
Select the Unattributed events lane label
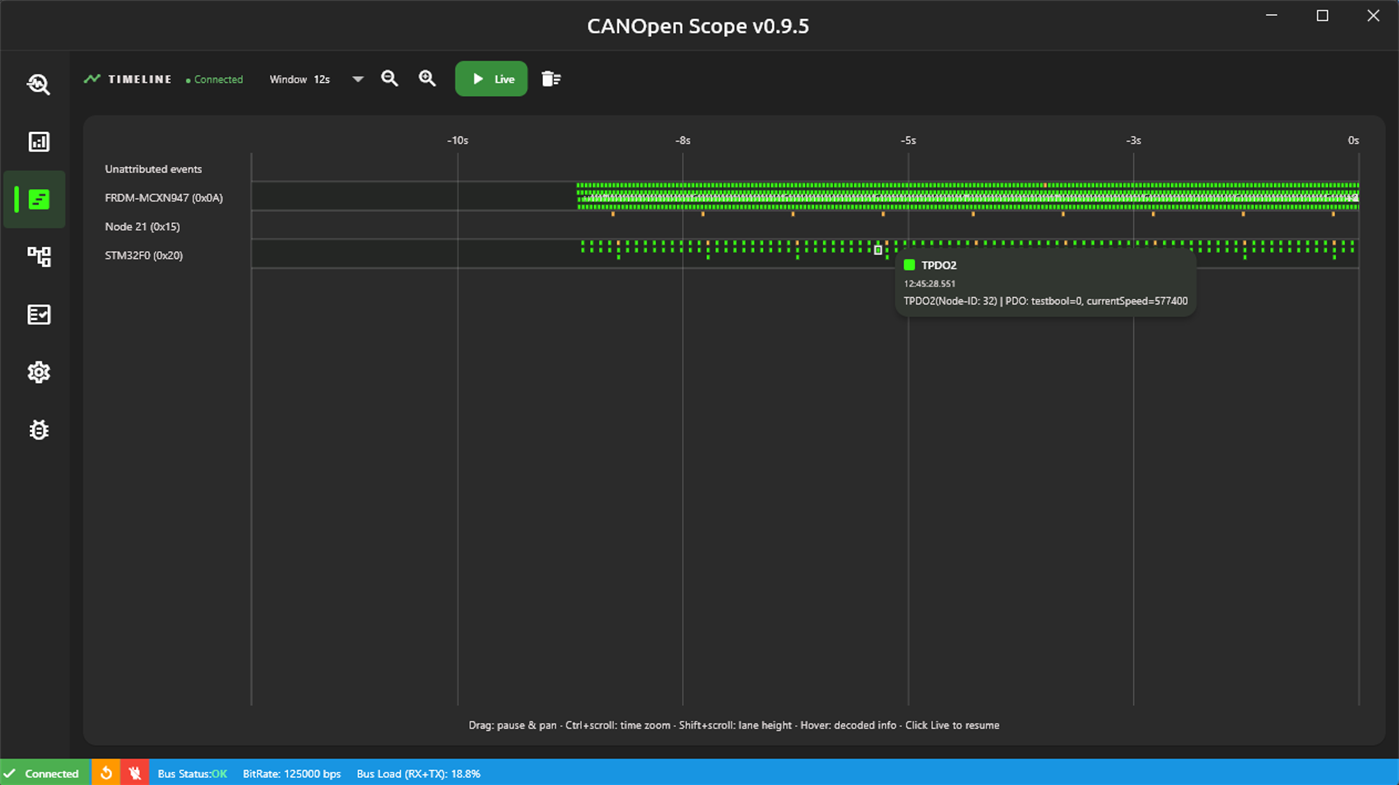(x=153, y=169)
